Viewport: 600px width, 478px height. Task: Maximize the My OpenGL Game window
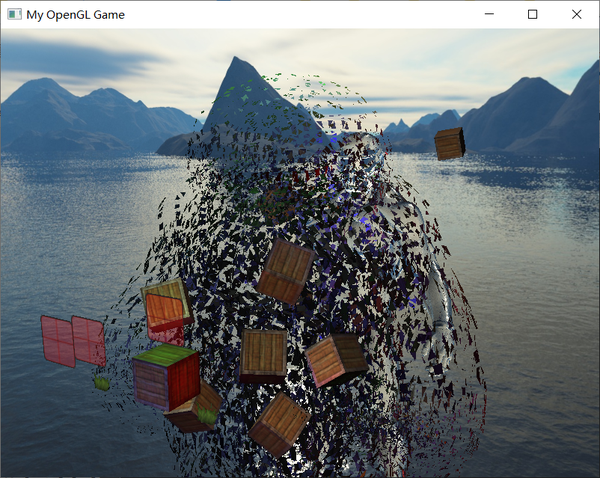pos(532,14)
